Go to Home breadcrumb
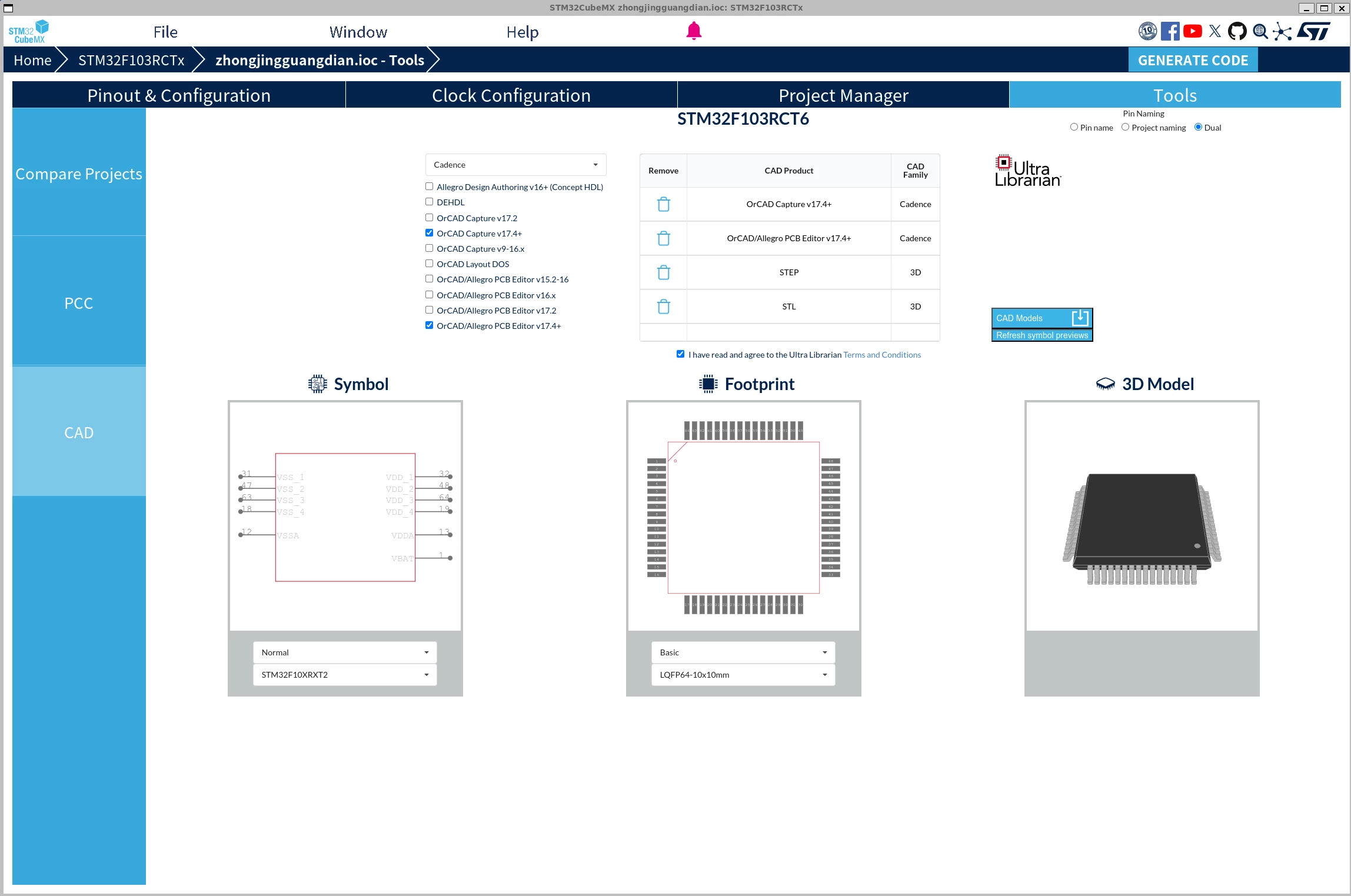The image size is (1351, 896). [32, 60]
